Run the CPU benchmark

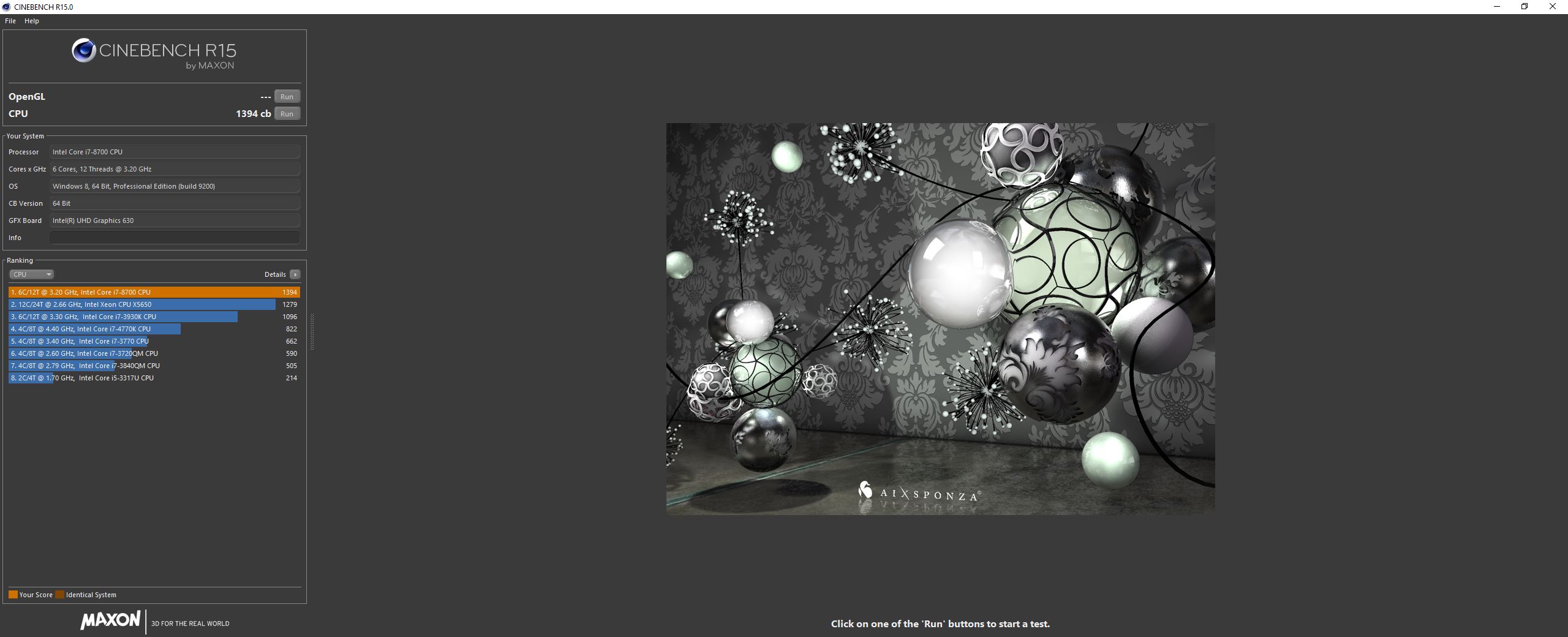tap(287, 114)
